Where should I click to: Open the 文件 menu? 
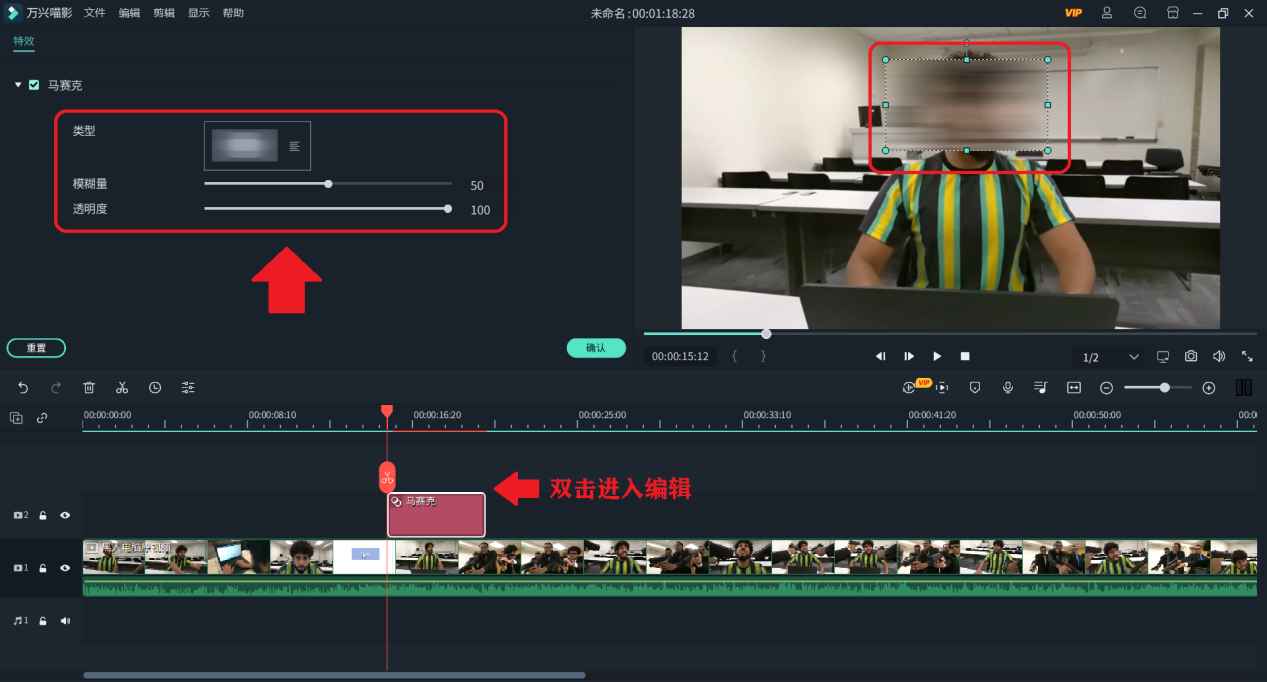pyautogui.click(x=95, y=13)
